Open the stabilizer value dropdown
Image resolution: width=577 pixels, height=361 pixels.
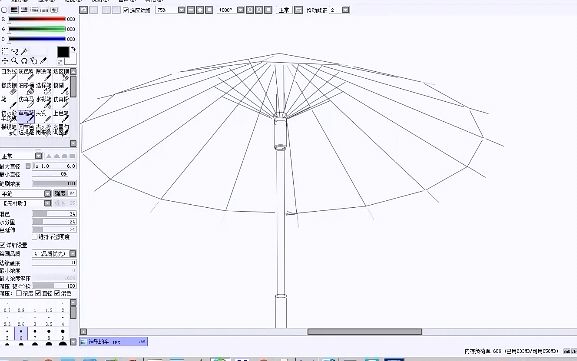[x=346, y=10]
